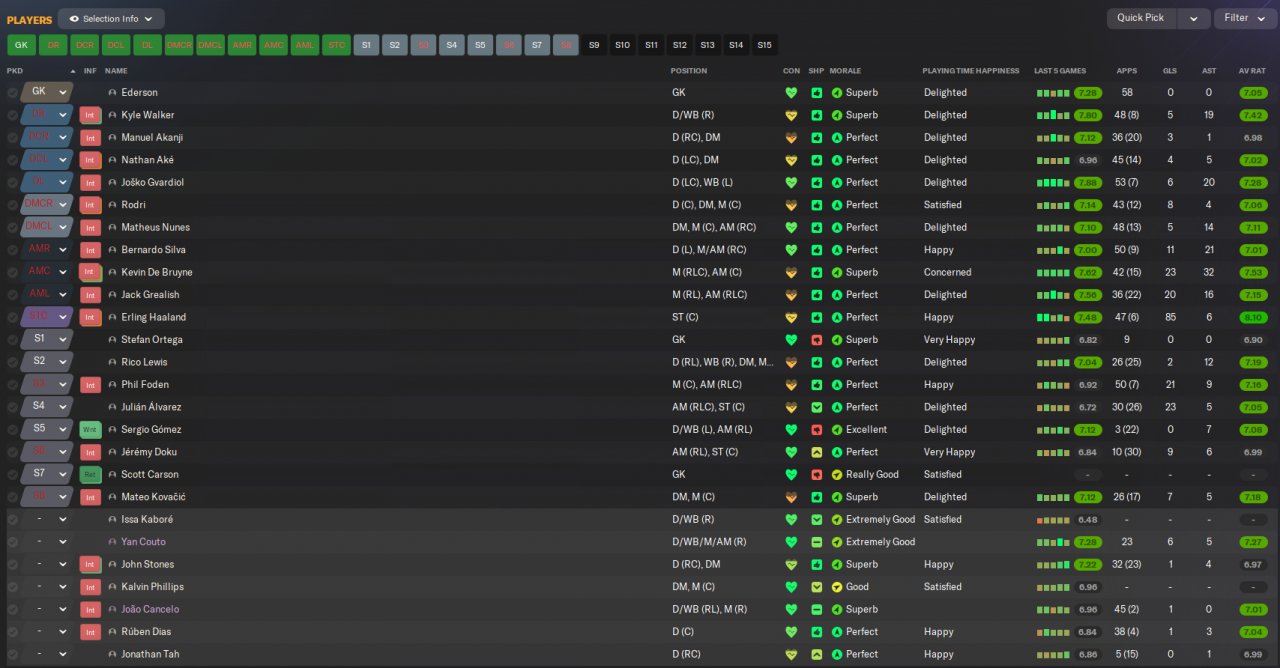
Task: Toggle the picked checkmark for Ederson
Action: click(12, 93)
